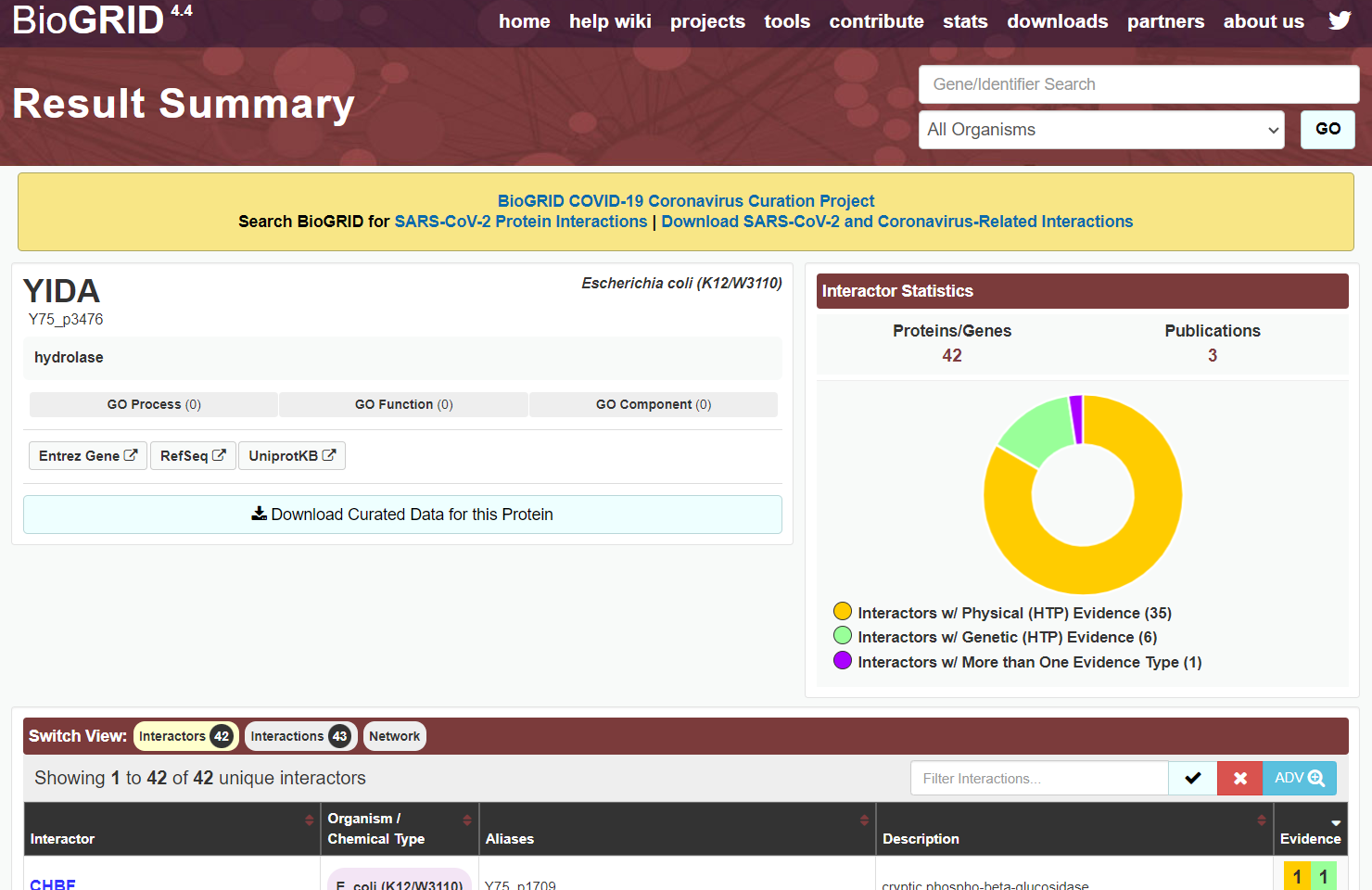Click Publications count 3

(1213, 356)
